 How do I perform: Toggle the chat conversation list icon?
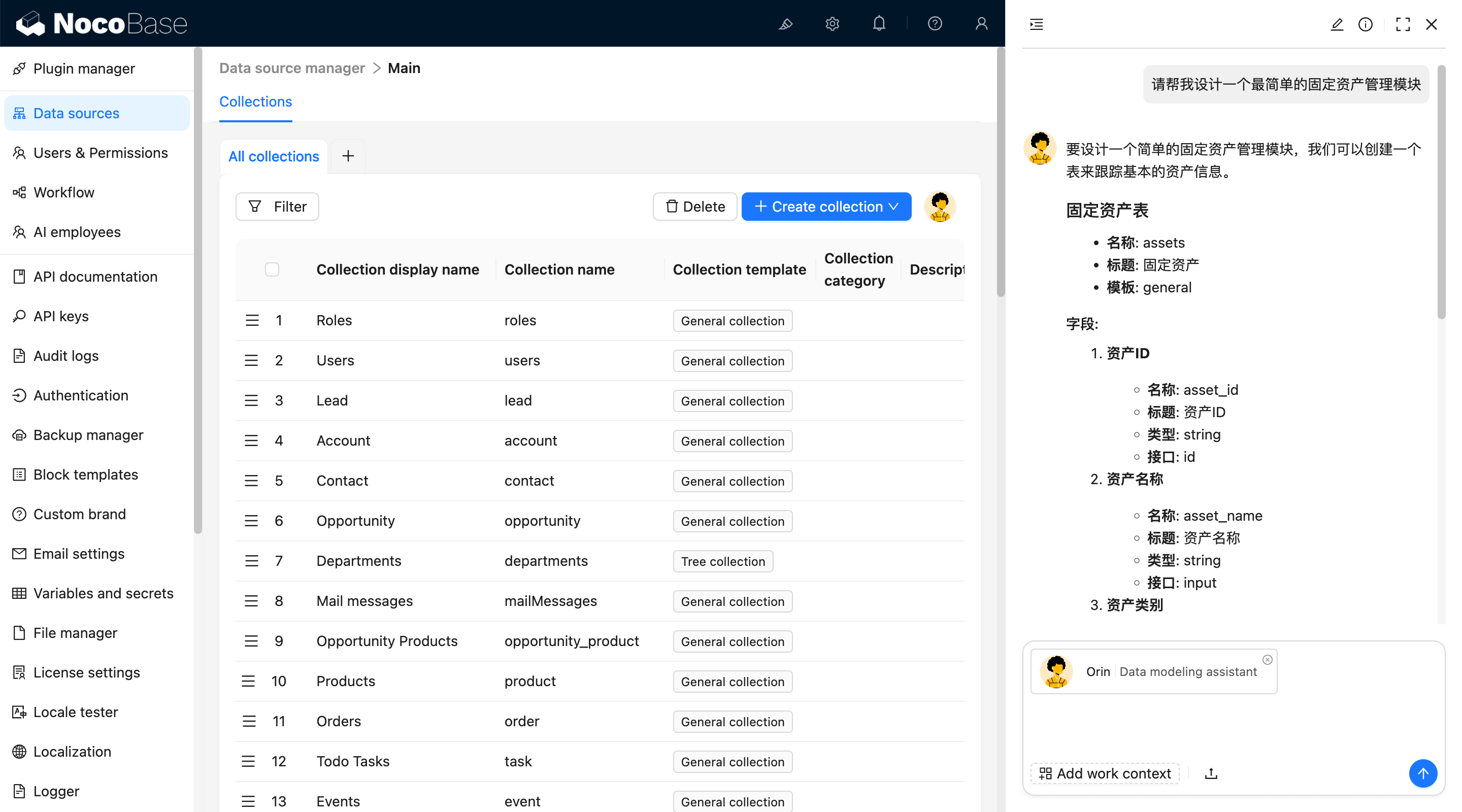pyautogui.click(x=1036, y=24)
